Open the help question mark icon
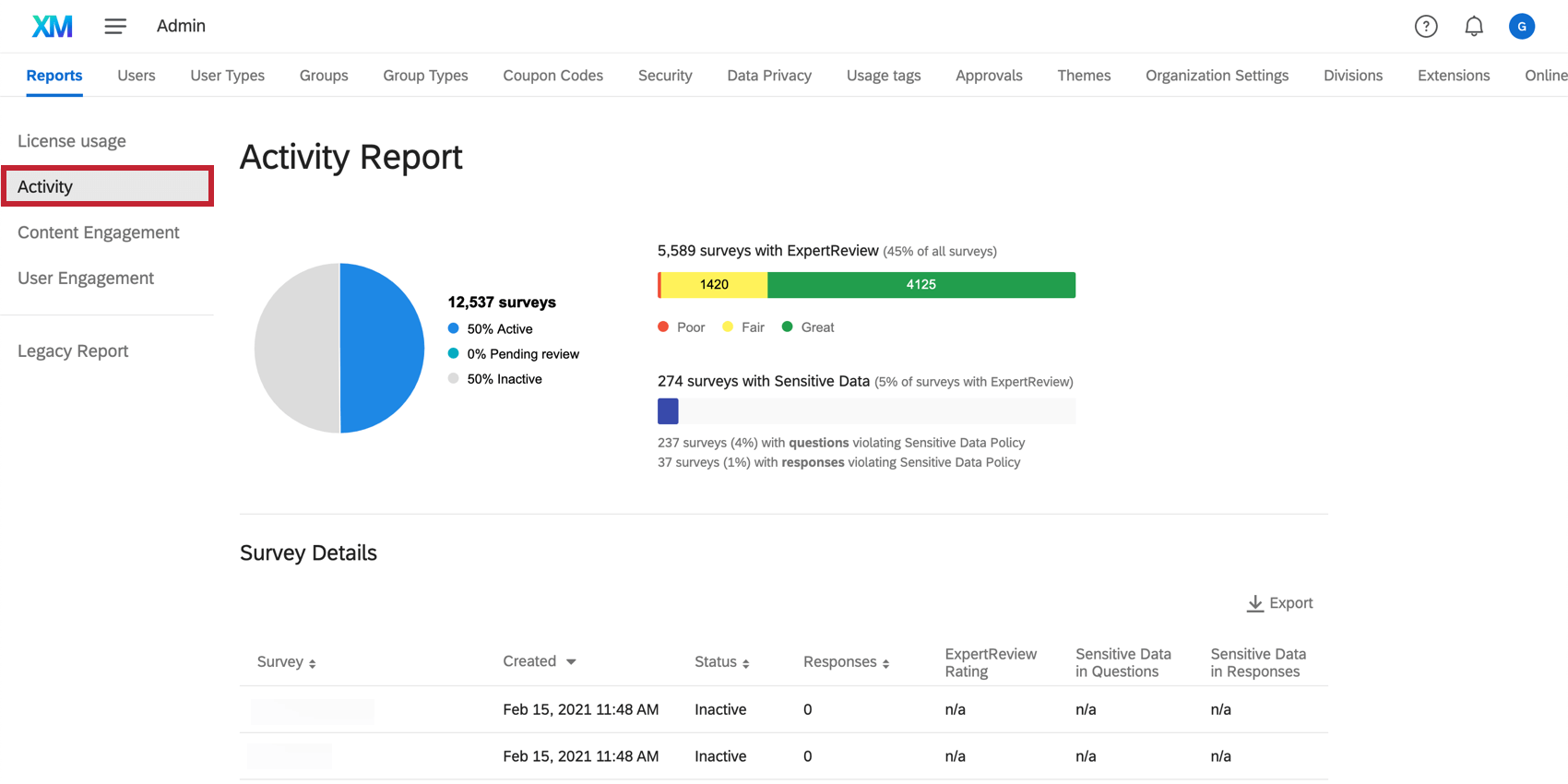 pyautogui.click(x=1426, y=27)
